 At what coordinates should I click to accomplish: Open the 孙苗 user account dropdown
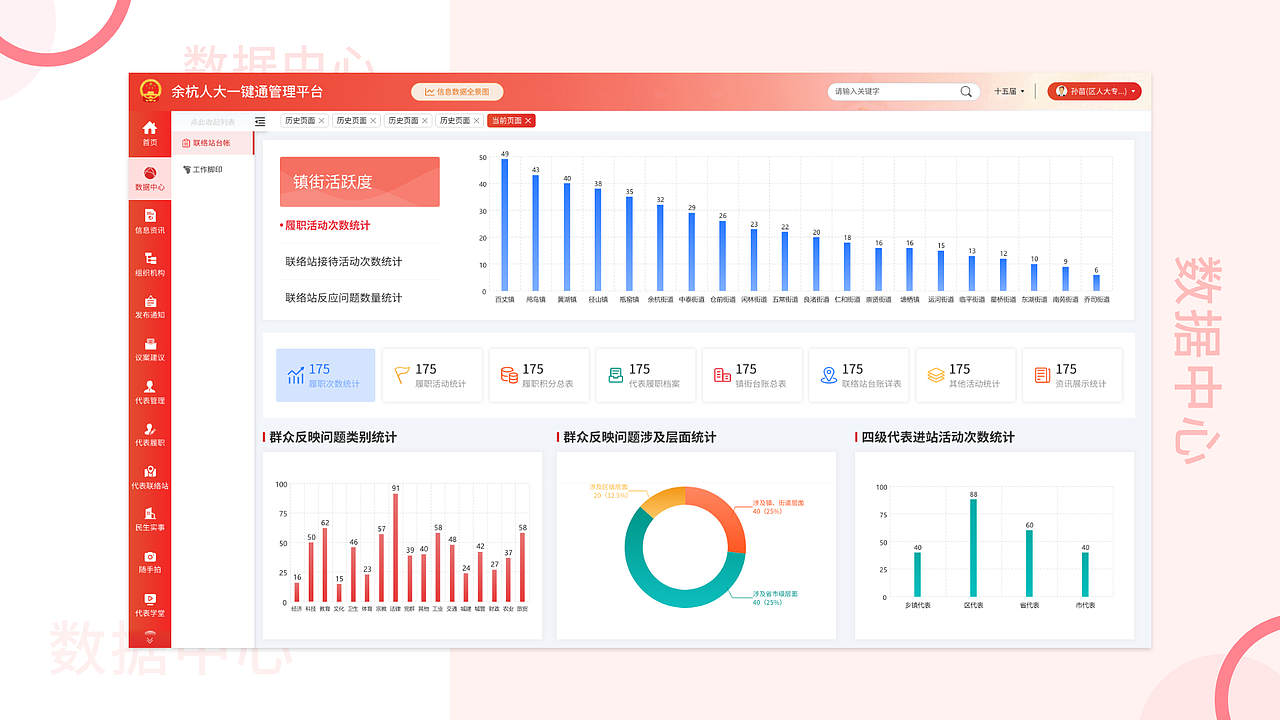click(1094, 91)
